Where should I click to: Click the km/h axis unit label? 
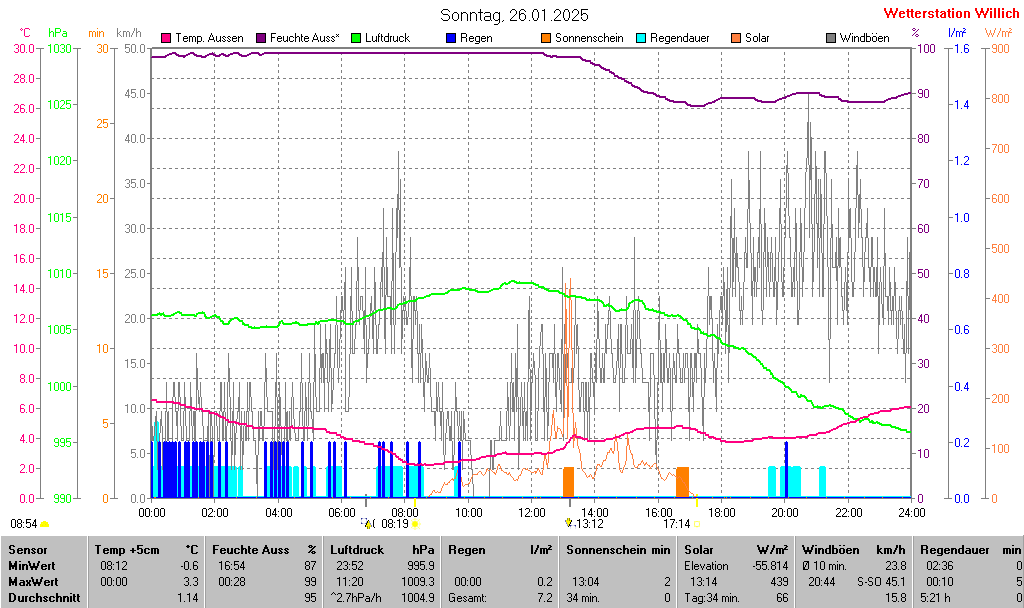pos(129,33)
